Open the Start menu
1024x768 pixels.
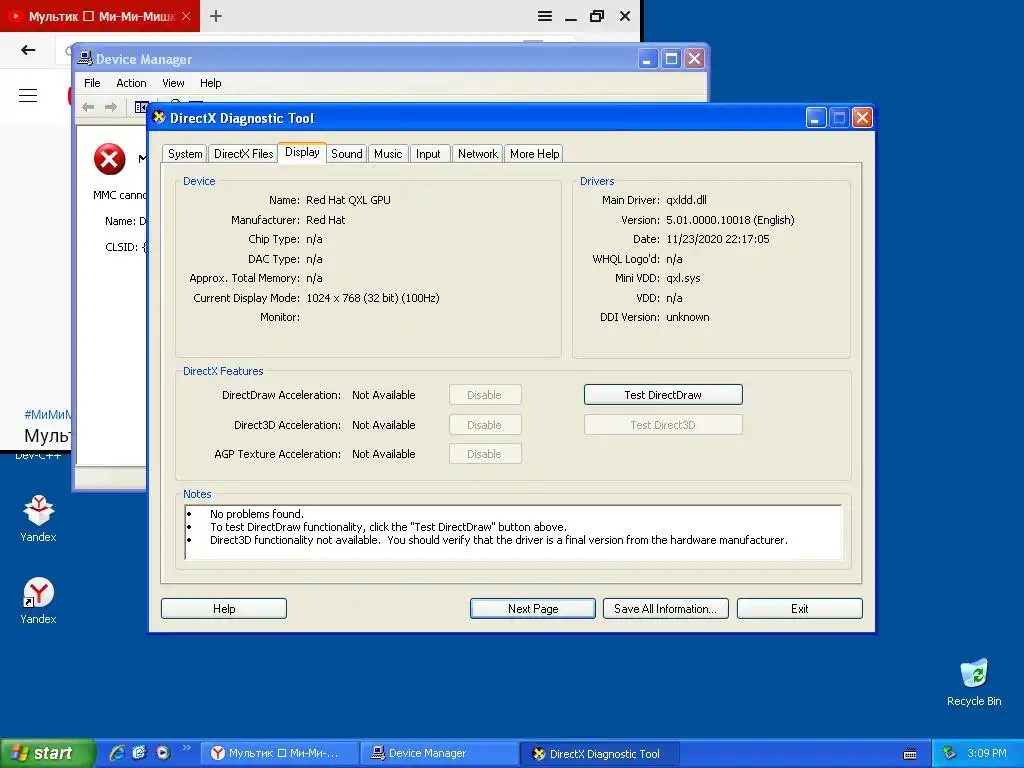click(x=47, y=753)
